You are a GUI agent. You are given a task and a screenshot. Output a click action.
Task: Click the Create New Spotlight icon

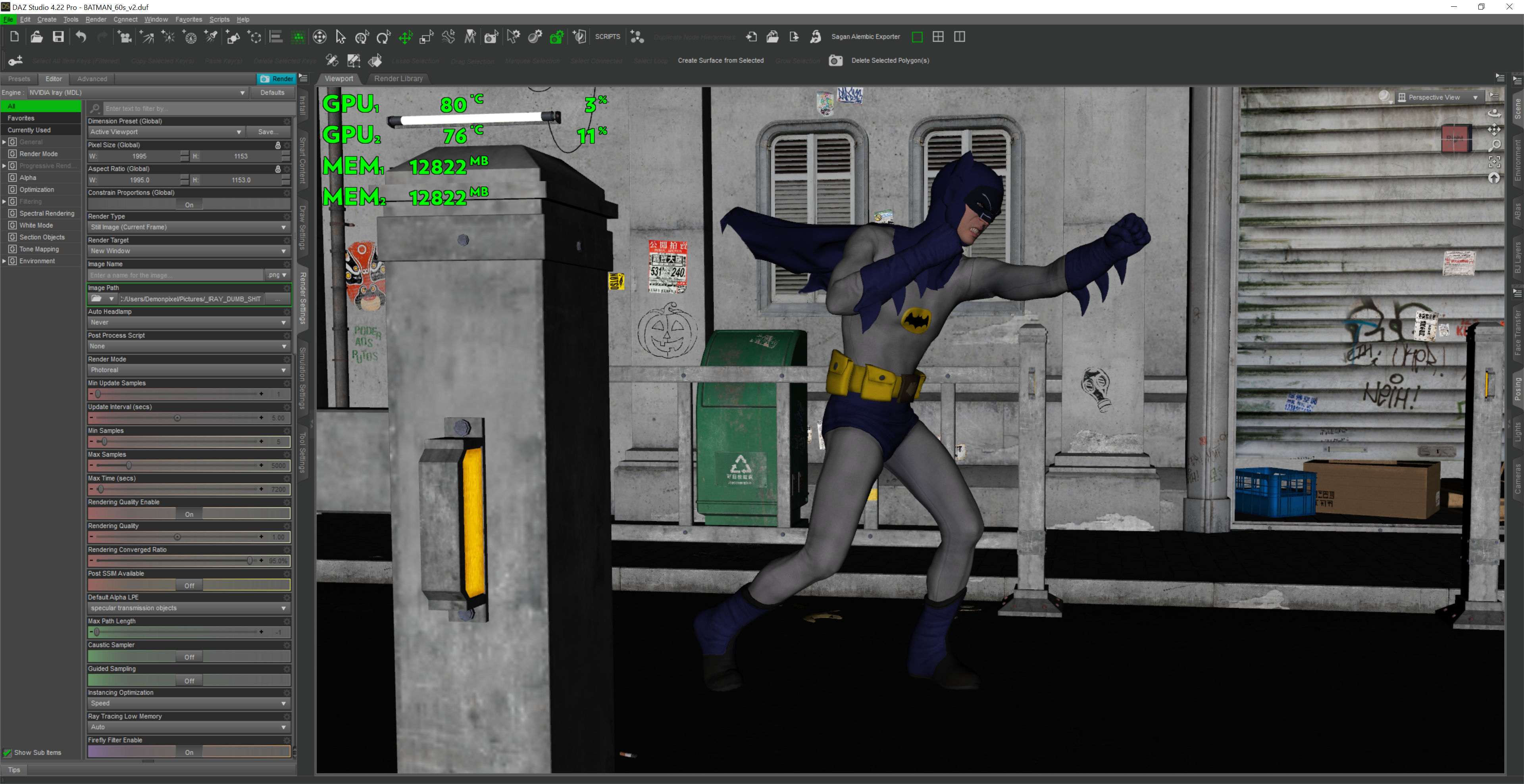click(x=211, y=37)
